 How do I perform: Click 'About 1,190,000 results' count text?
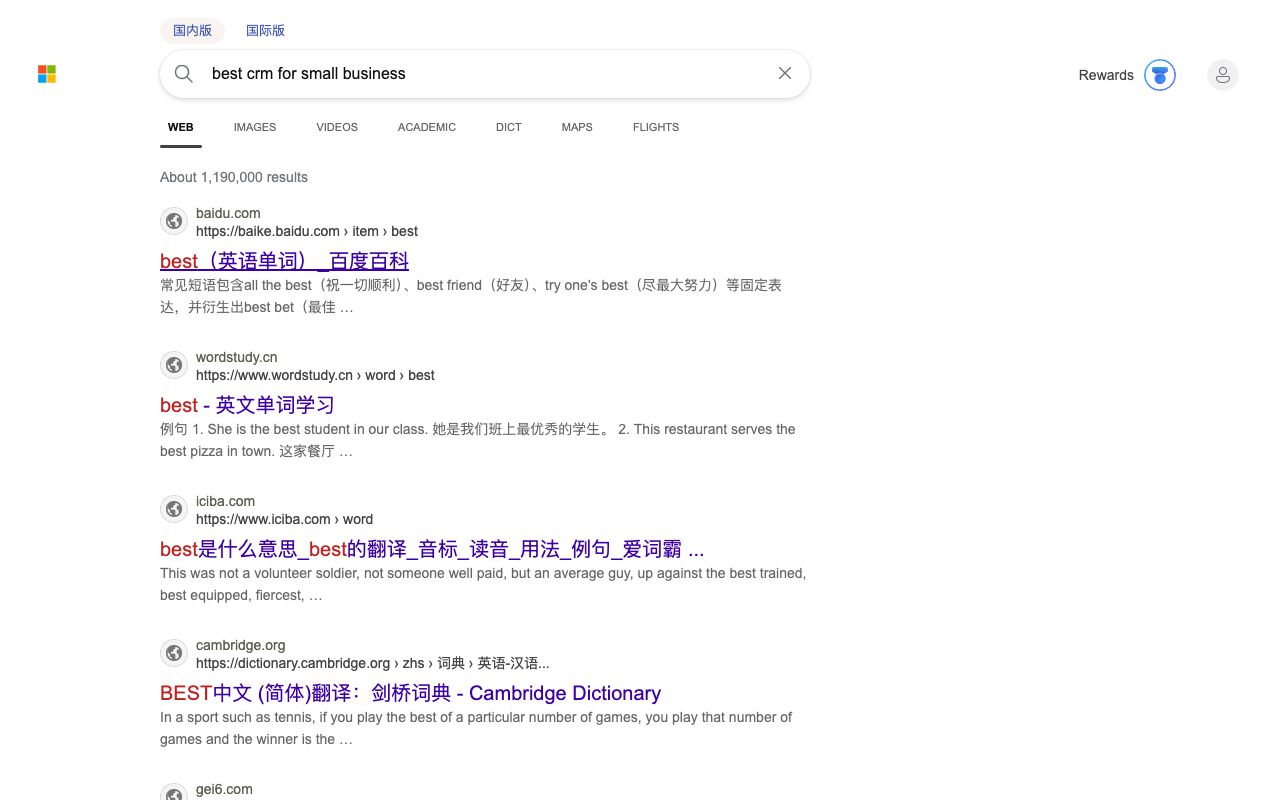[x=234, y=177]
